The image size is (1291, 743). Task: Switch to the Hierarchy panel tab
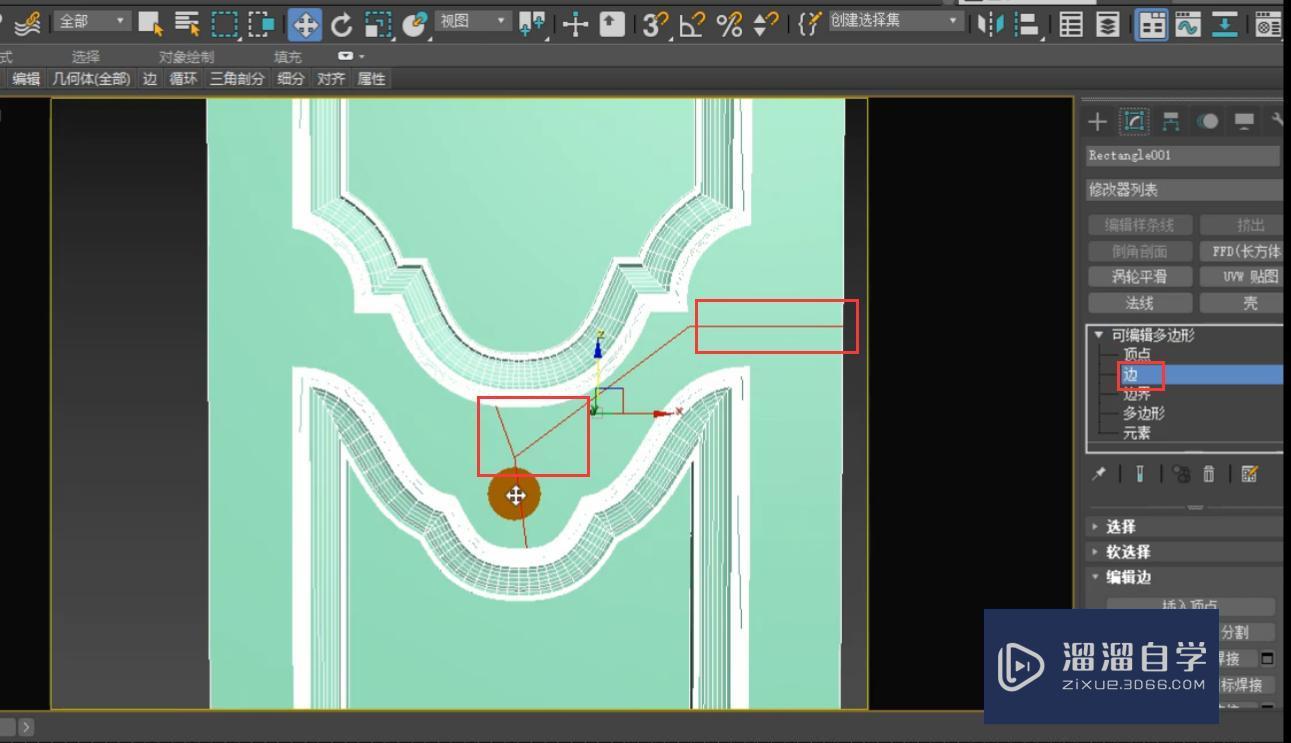point(1171,122)
